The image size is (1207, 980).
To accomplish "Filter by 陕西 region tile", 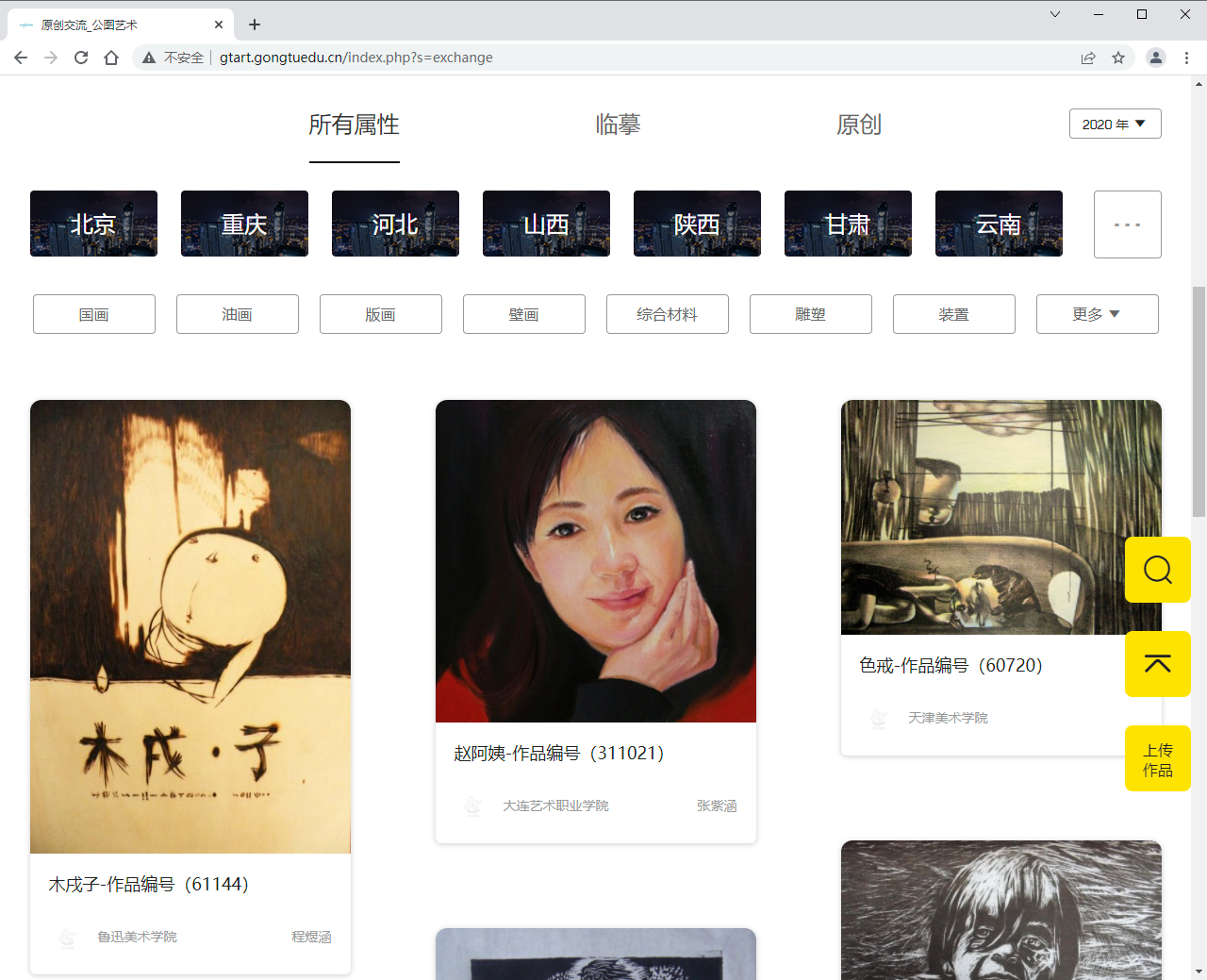I will coord(697,224).
